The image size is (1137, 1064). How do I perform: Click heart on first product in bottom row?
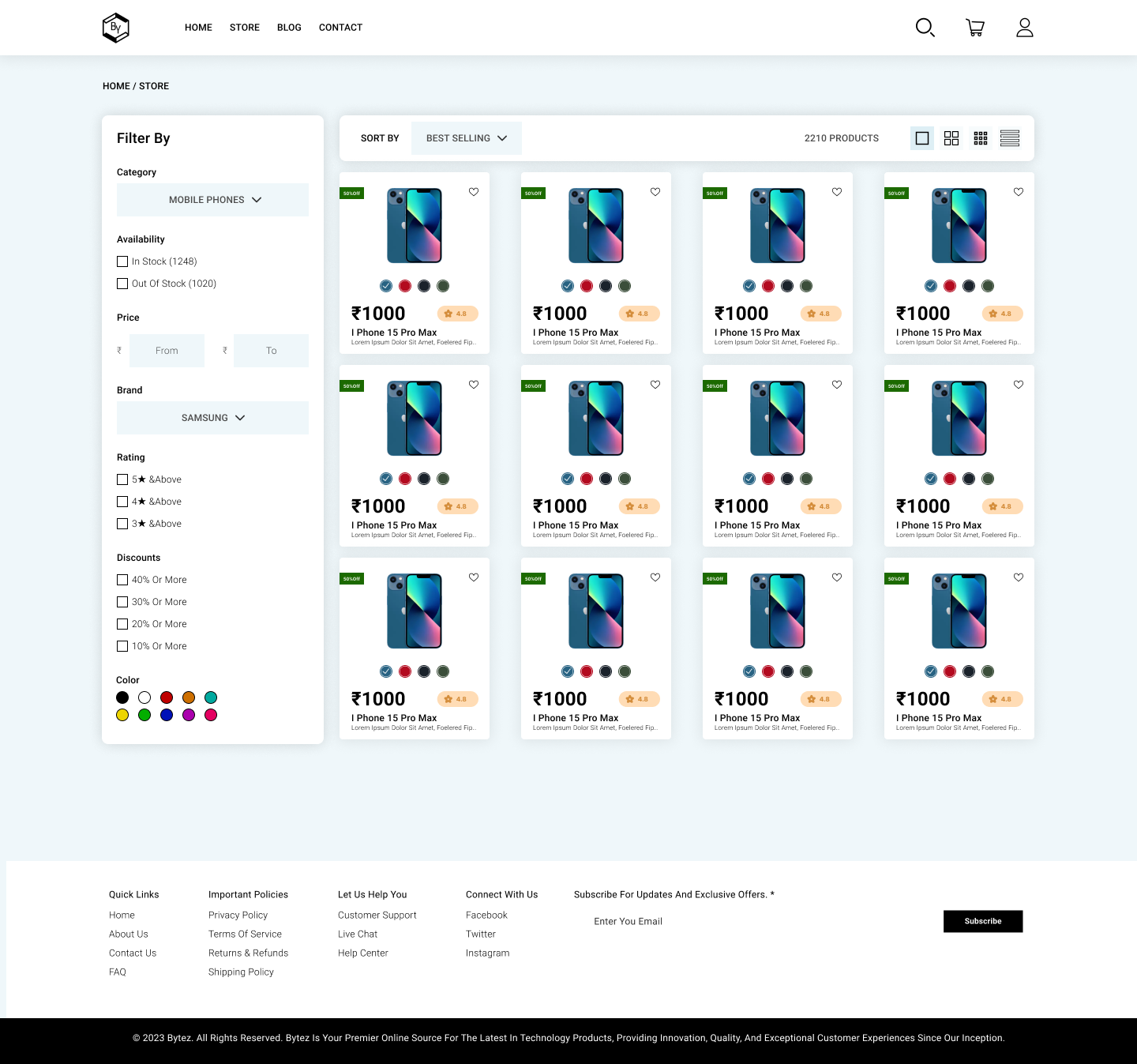point(474,577)
